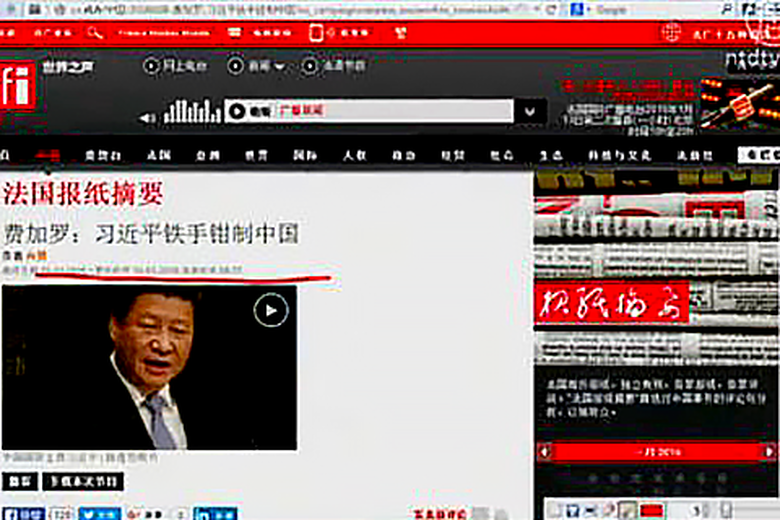The width and height of the screenshot is (780, 520).
Task: Expand the audio player program dropdown arrow
Action: [x=528, y=111]
